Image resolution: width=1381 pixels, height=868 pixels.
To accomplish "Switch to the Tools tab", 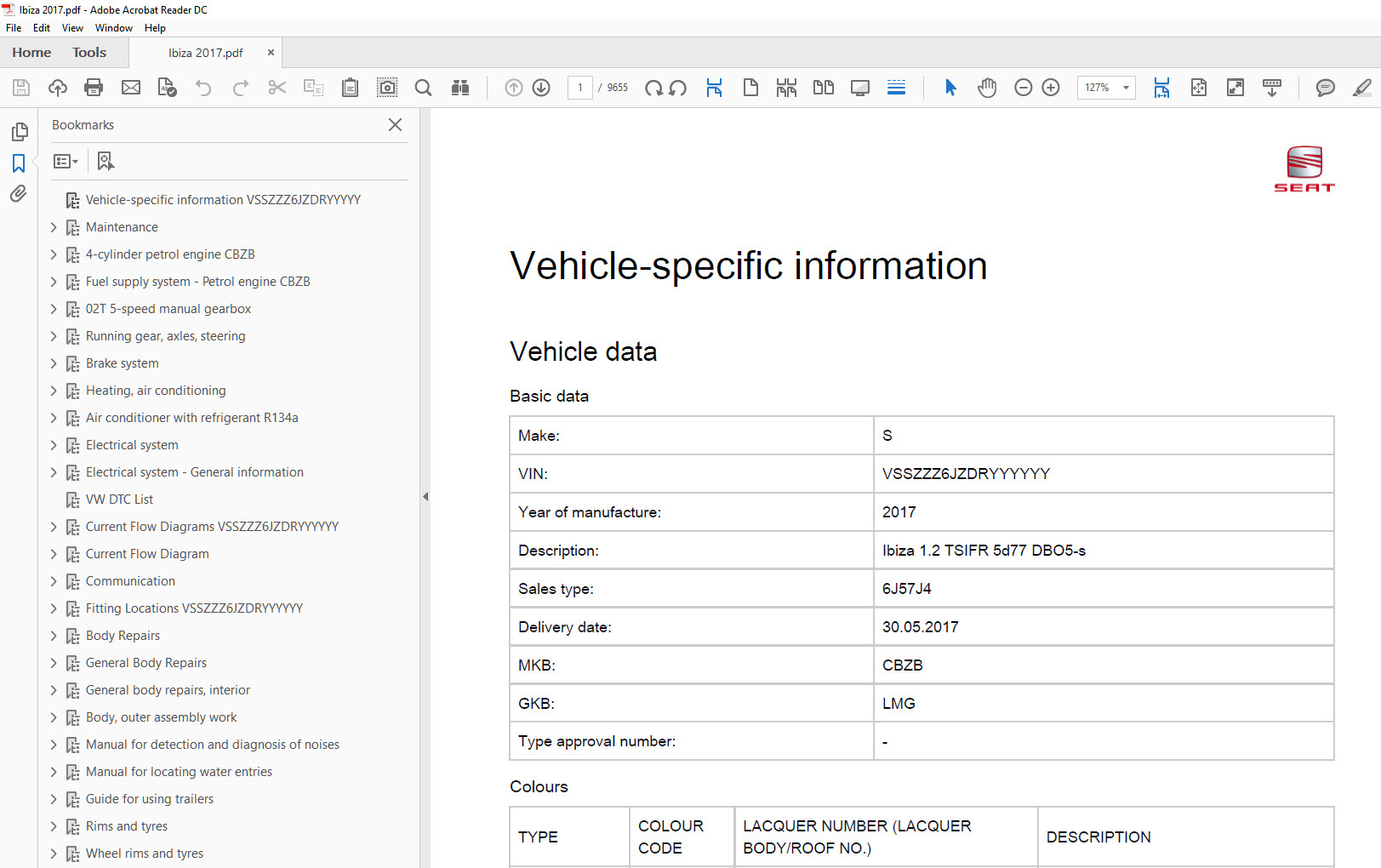I will tap(89, 53).
